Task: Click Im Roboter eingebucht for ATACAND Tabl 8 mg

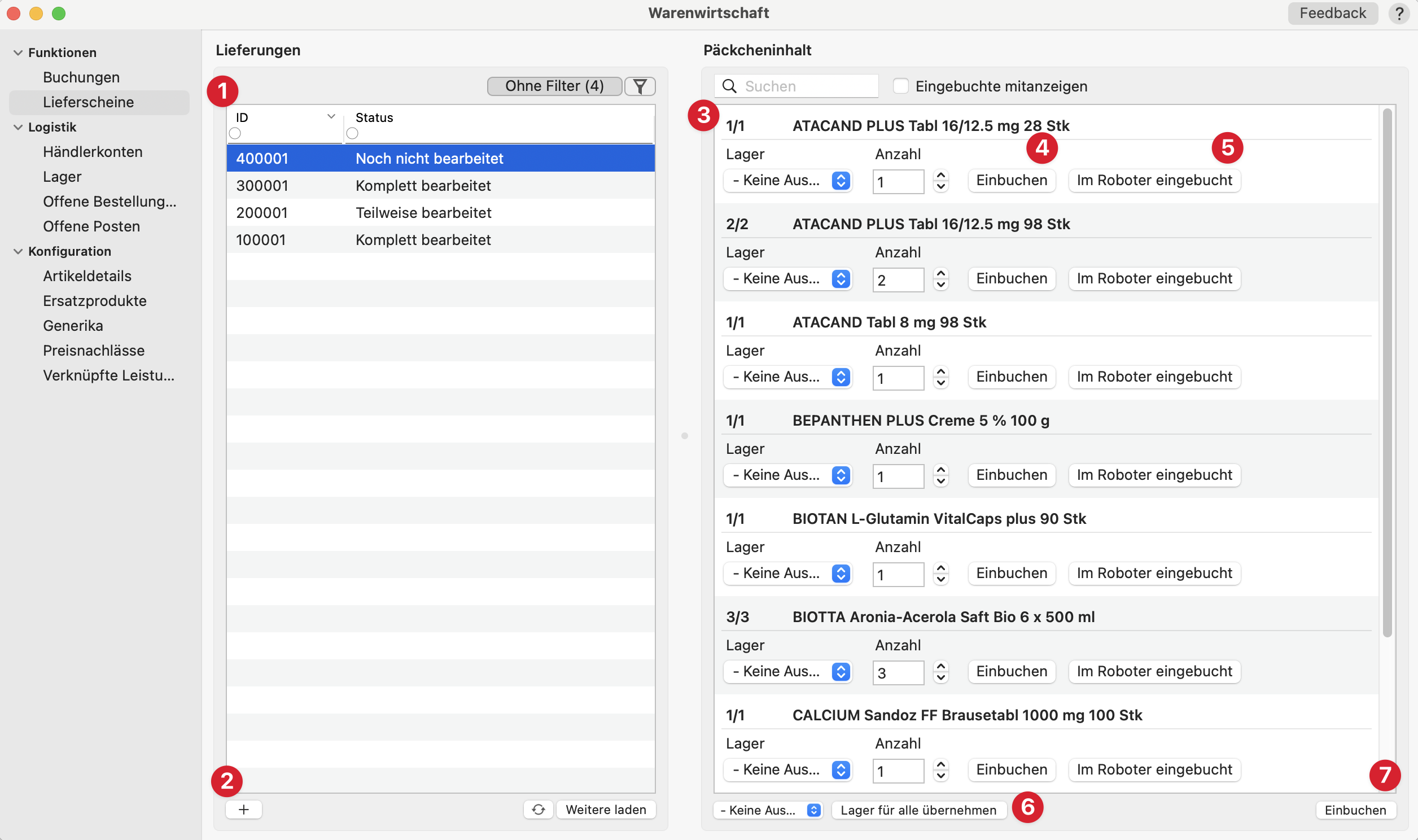Action: pyautogui.click(x=1154, y=377)
